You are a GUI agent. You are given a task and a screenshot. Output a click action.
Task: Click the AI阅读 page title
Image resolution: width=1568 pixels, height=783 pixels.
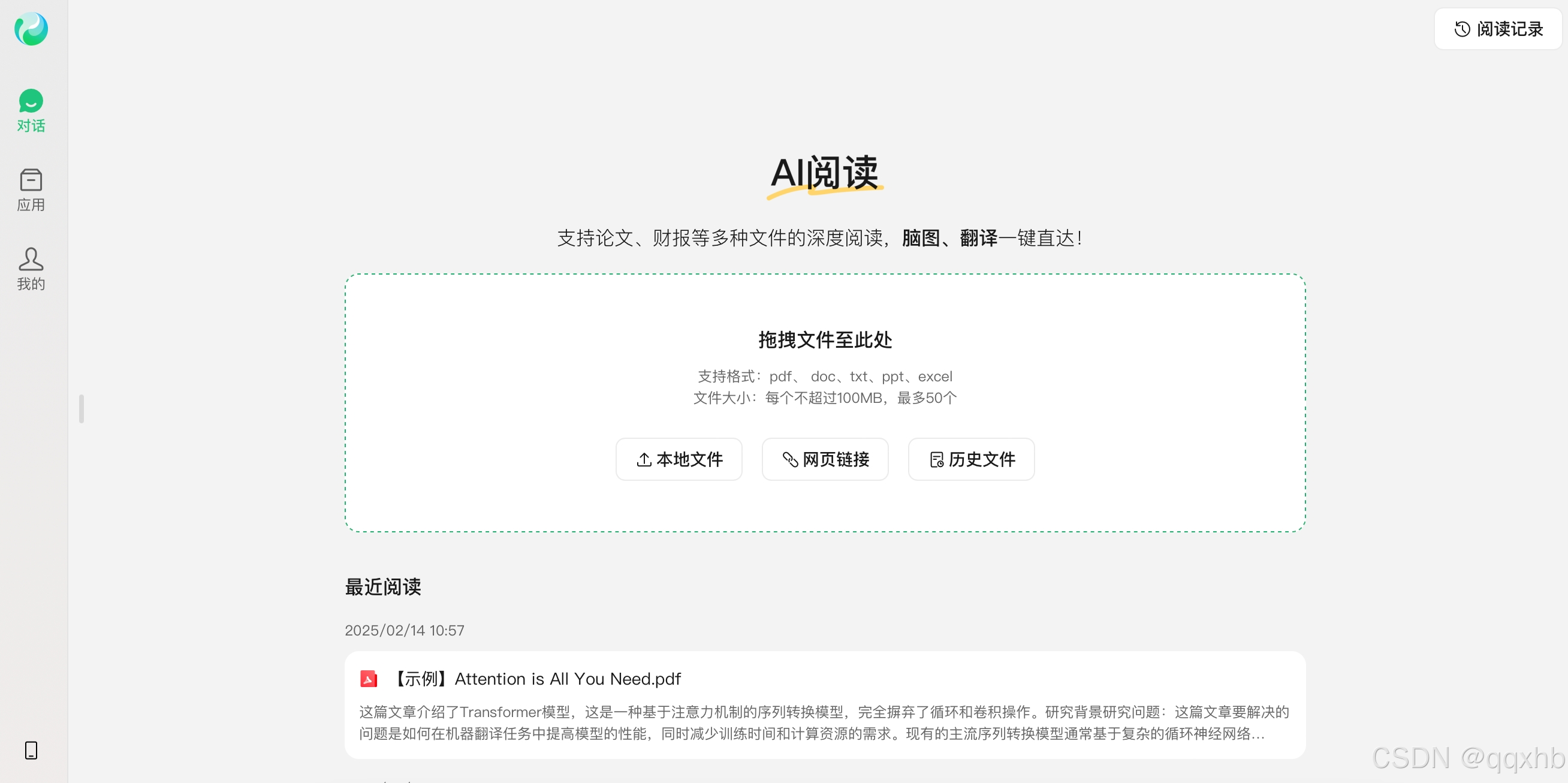824,173
